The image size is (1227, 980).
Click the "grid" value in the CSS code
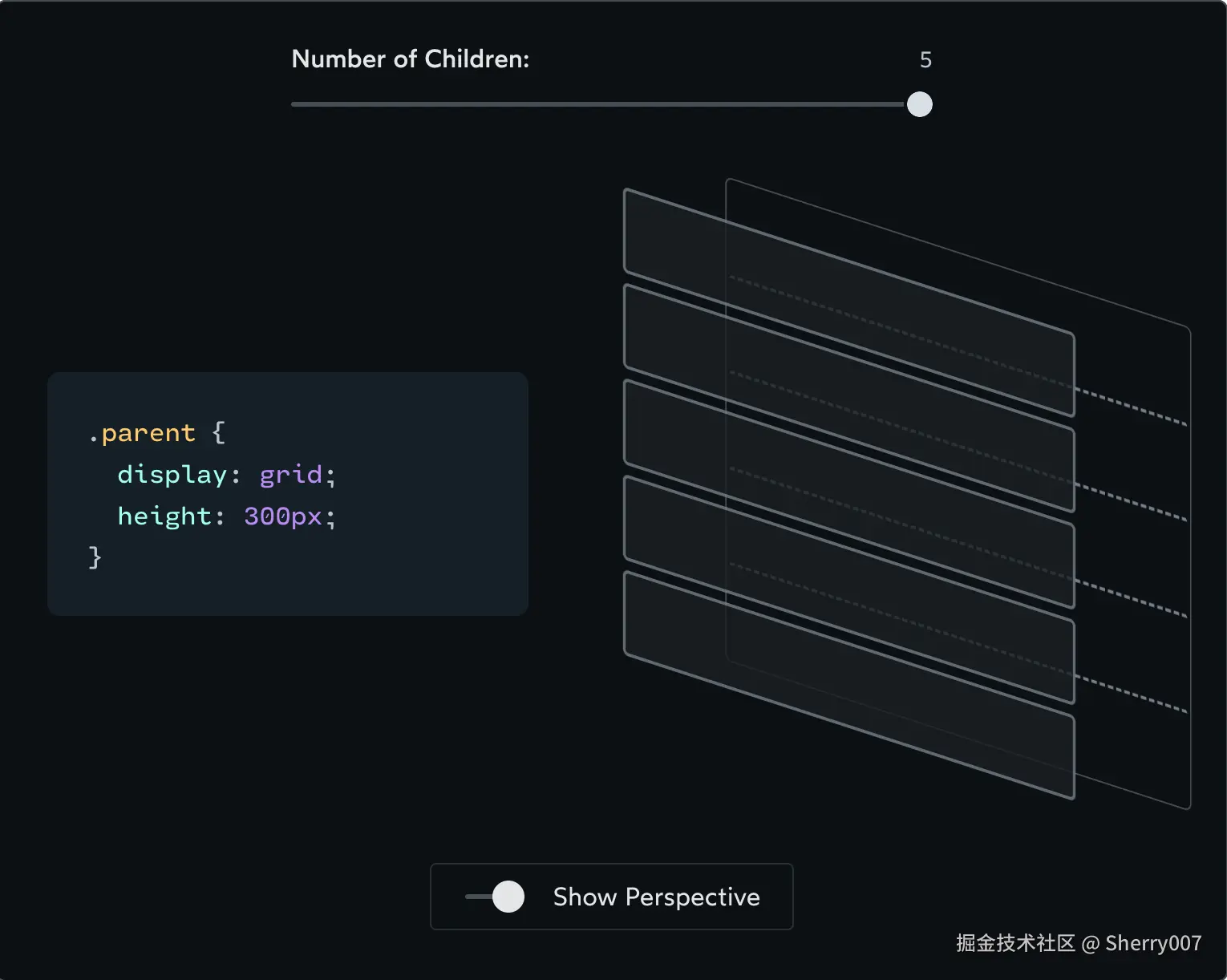coord(290,475)
